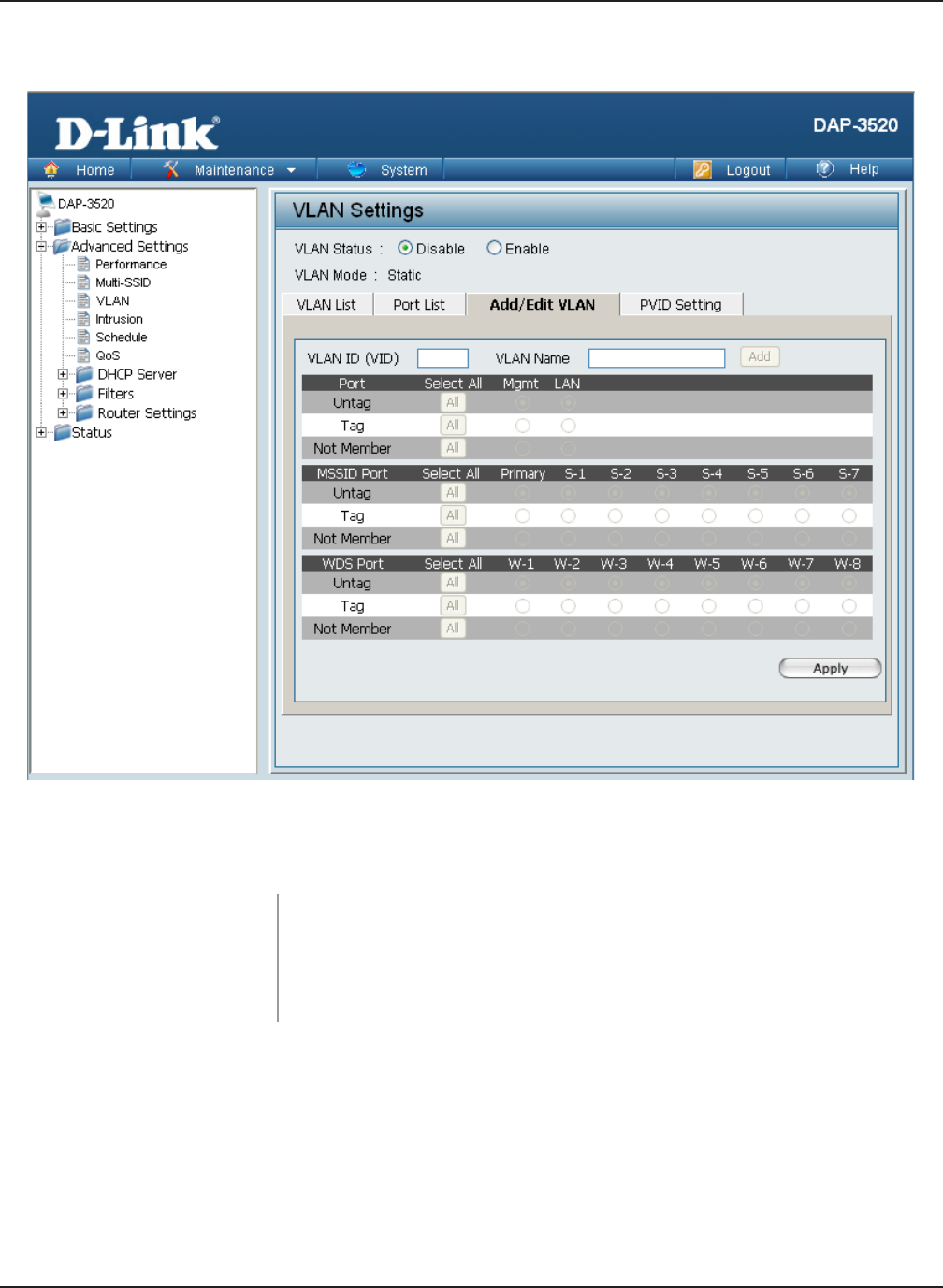Select Tag radio for S-3 MSSID port
943x1288 pixels.
point(661,515)
